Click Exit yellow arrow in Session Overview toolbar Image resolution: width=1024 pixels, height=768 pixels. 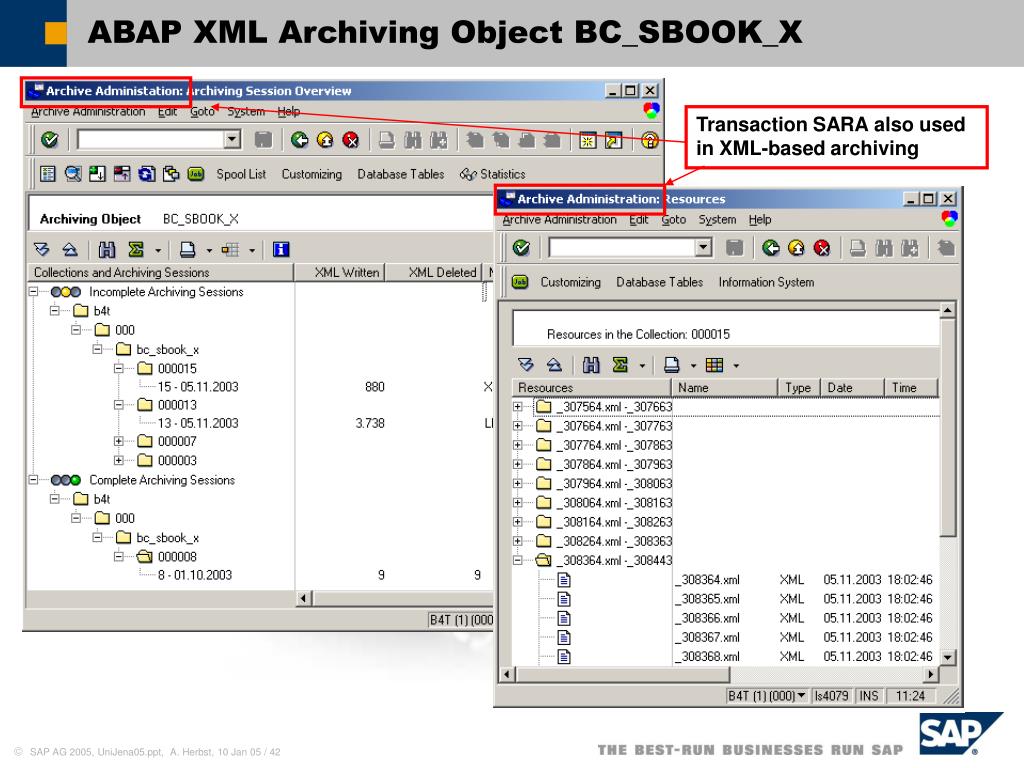pyautogui.click(x=325, y=140)
